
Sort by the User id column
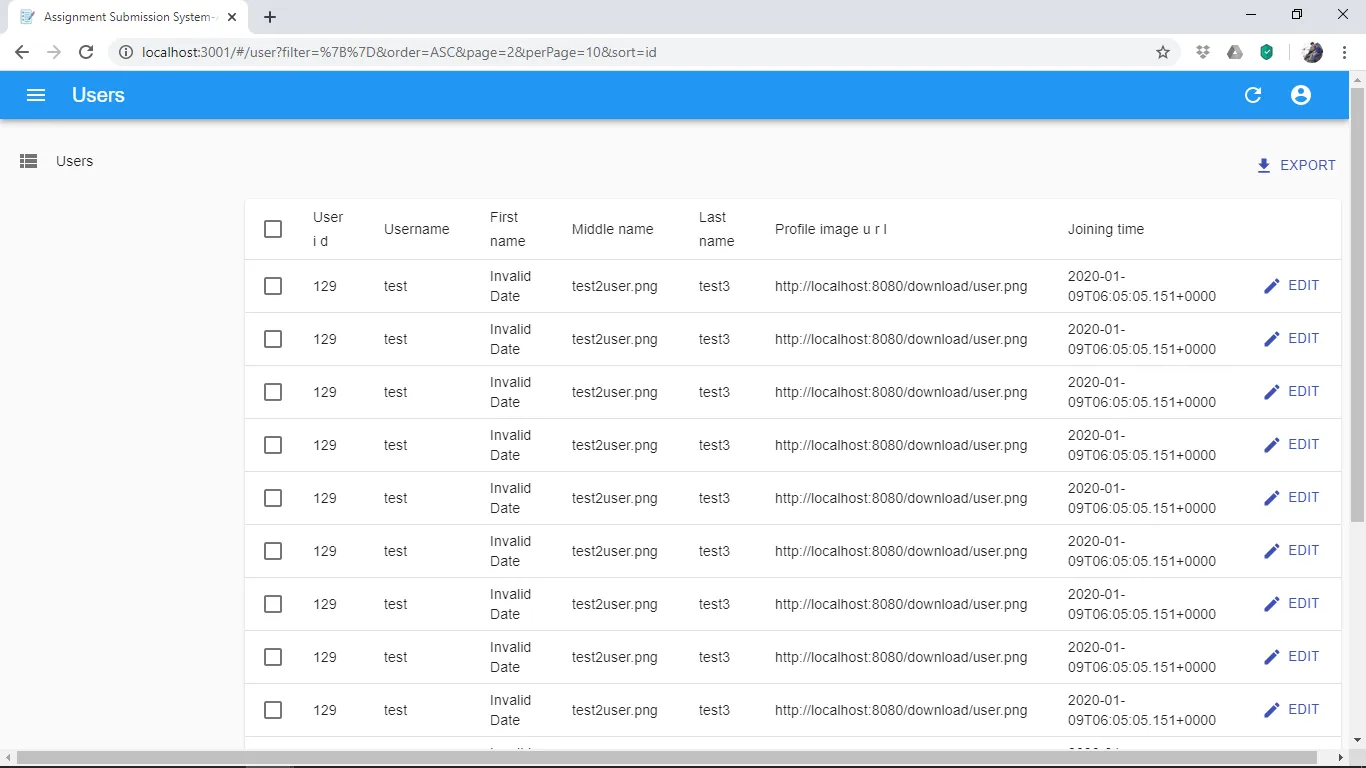(x=328, y=229)
